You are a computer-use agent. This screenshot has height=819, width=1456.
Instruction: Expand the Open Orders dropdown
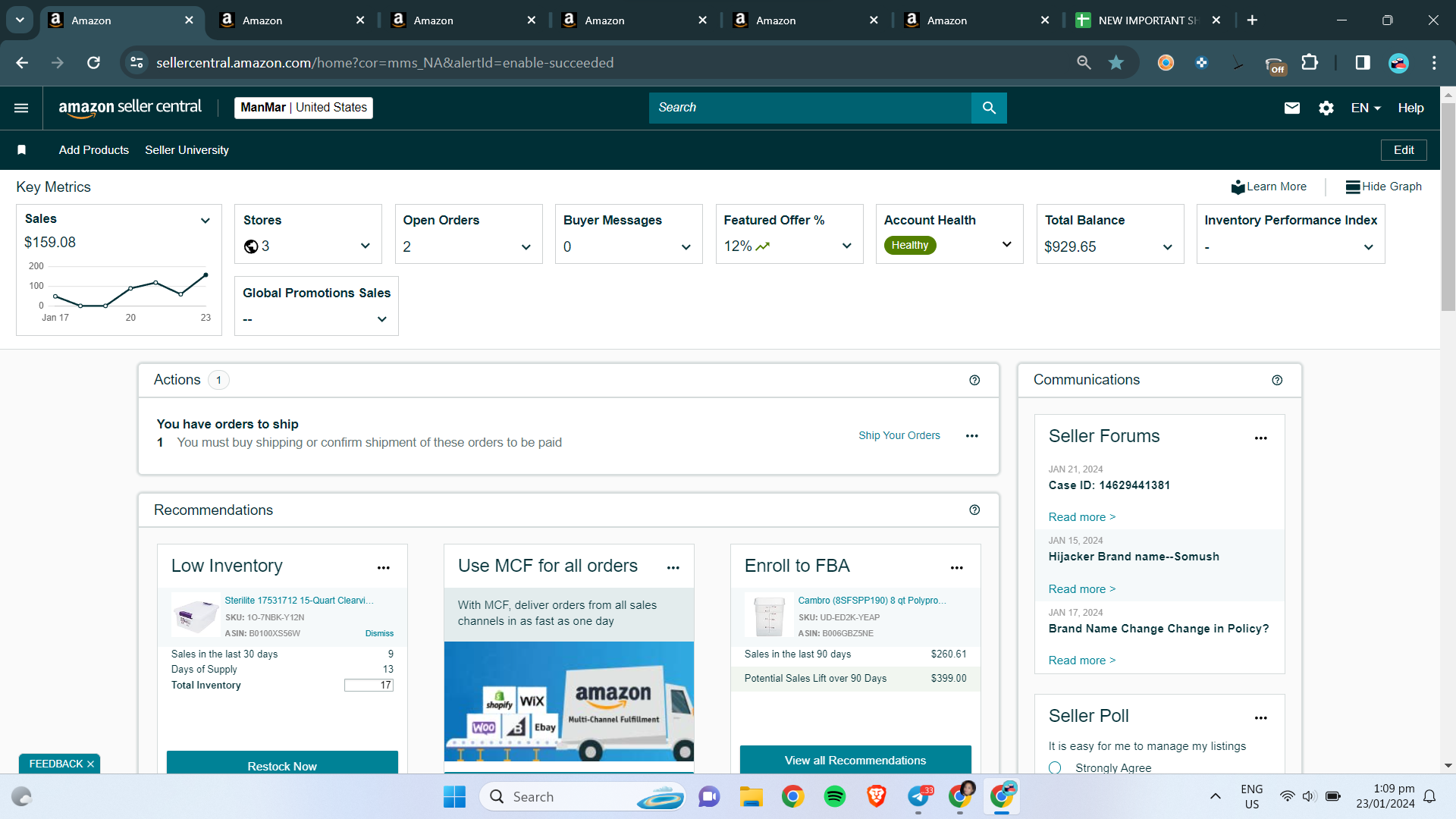(x=526, y=247)
